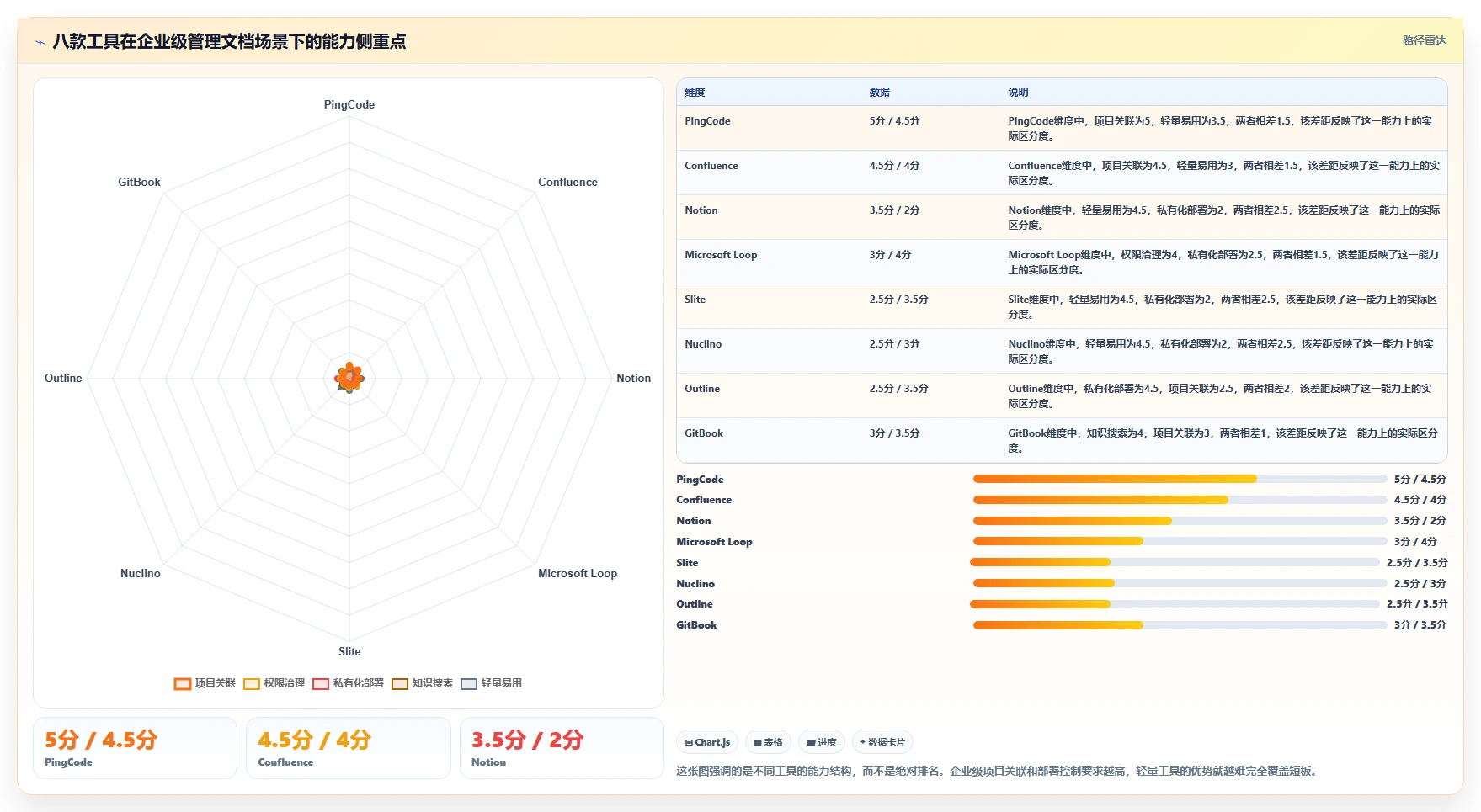Click the GitBook description cell in the table

[1223, 441]
